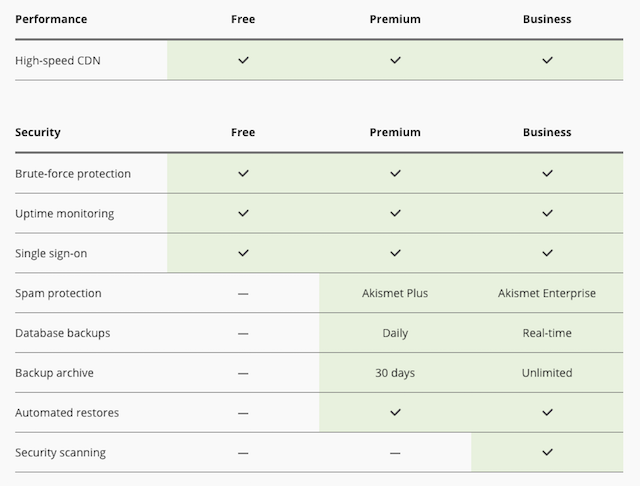The width and height of the screenshot is (640, 486).
Task: Click the Business header in Performance table
Action: (547, 19)
